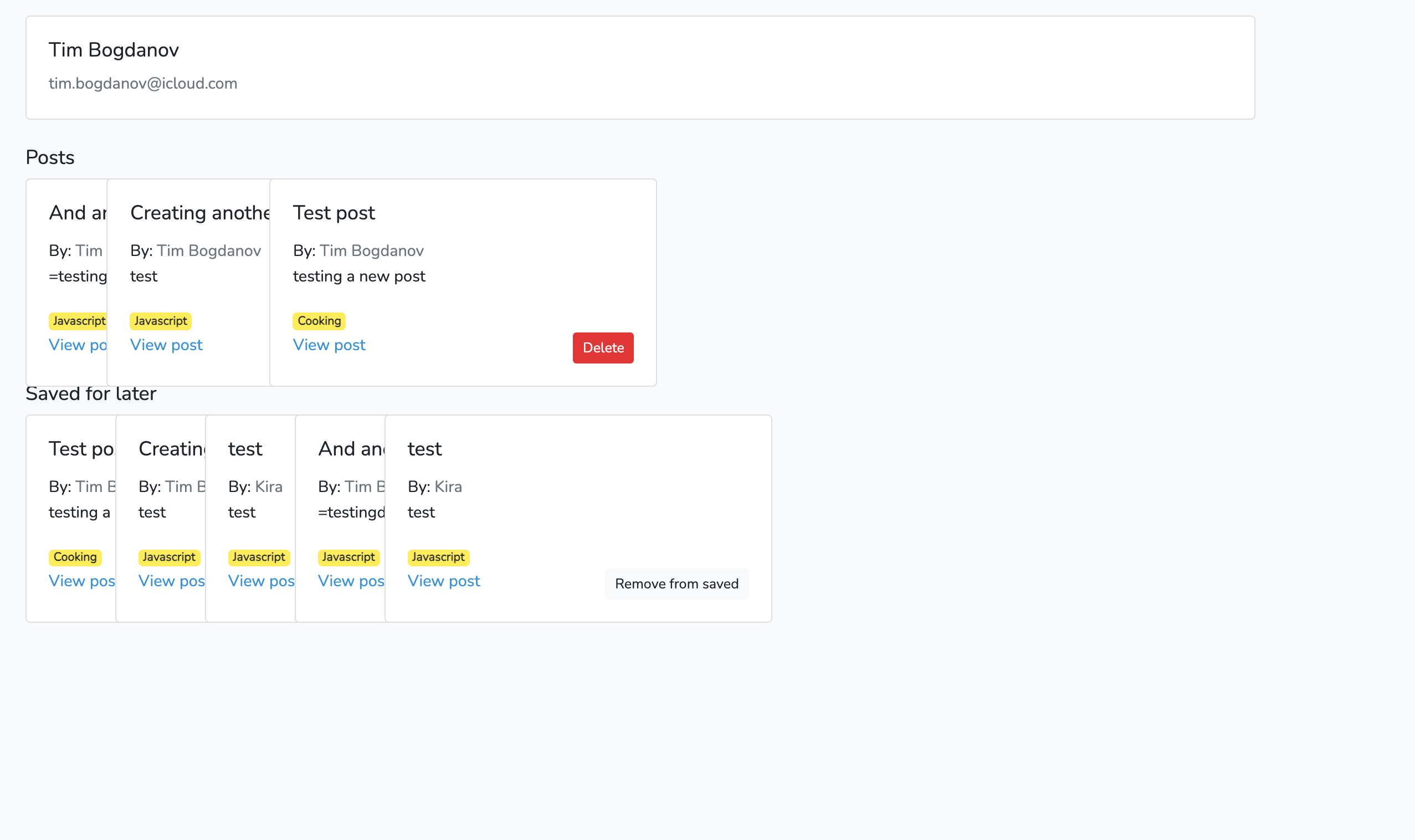Screen dimensions: 1415x840
Task: Open View post on saved Creating card
Action: tap(171, 581)
